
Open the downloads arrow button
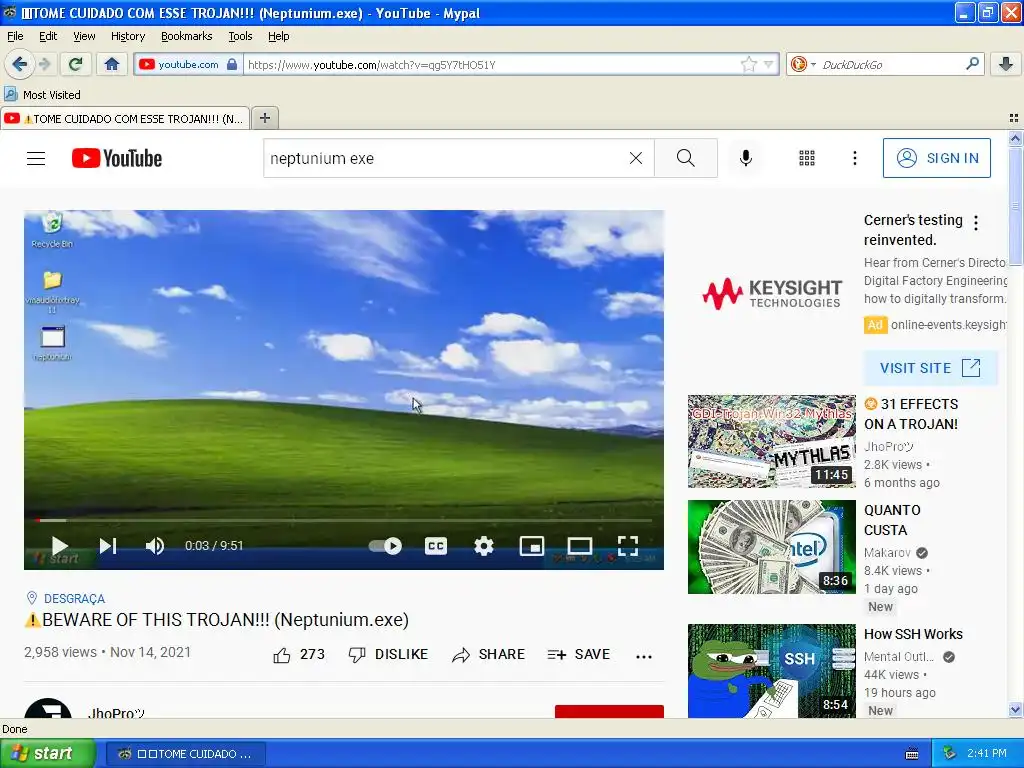(1006, 64)
